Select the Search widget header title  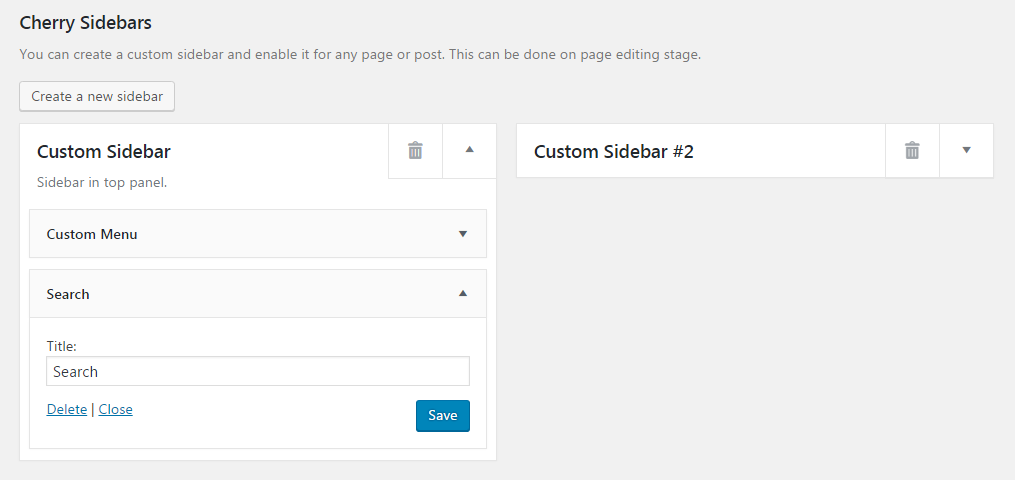[x=68, y=294]
